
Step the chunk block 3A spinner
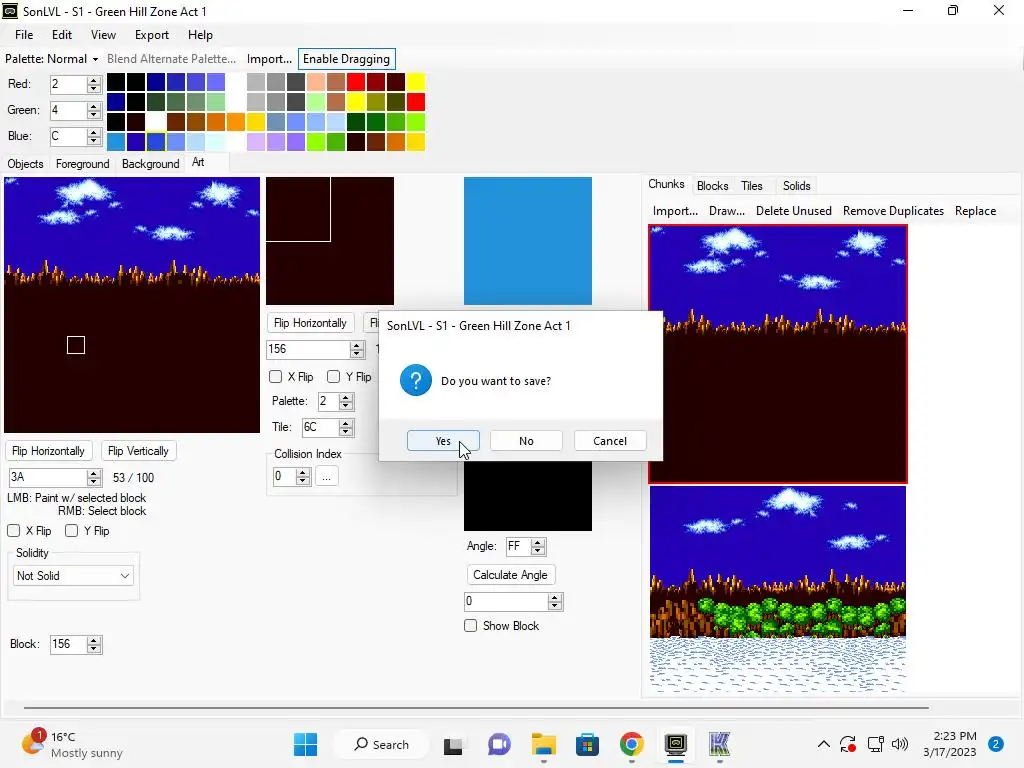94,477
